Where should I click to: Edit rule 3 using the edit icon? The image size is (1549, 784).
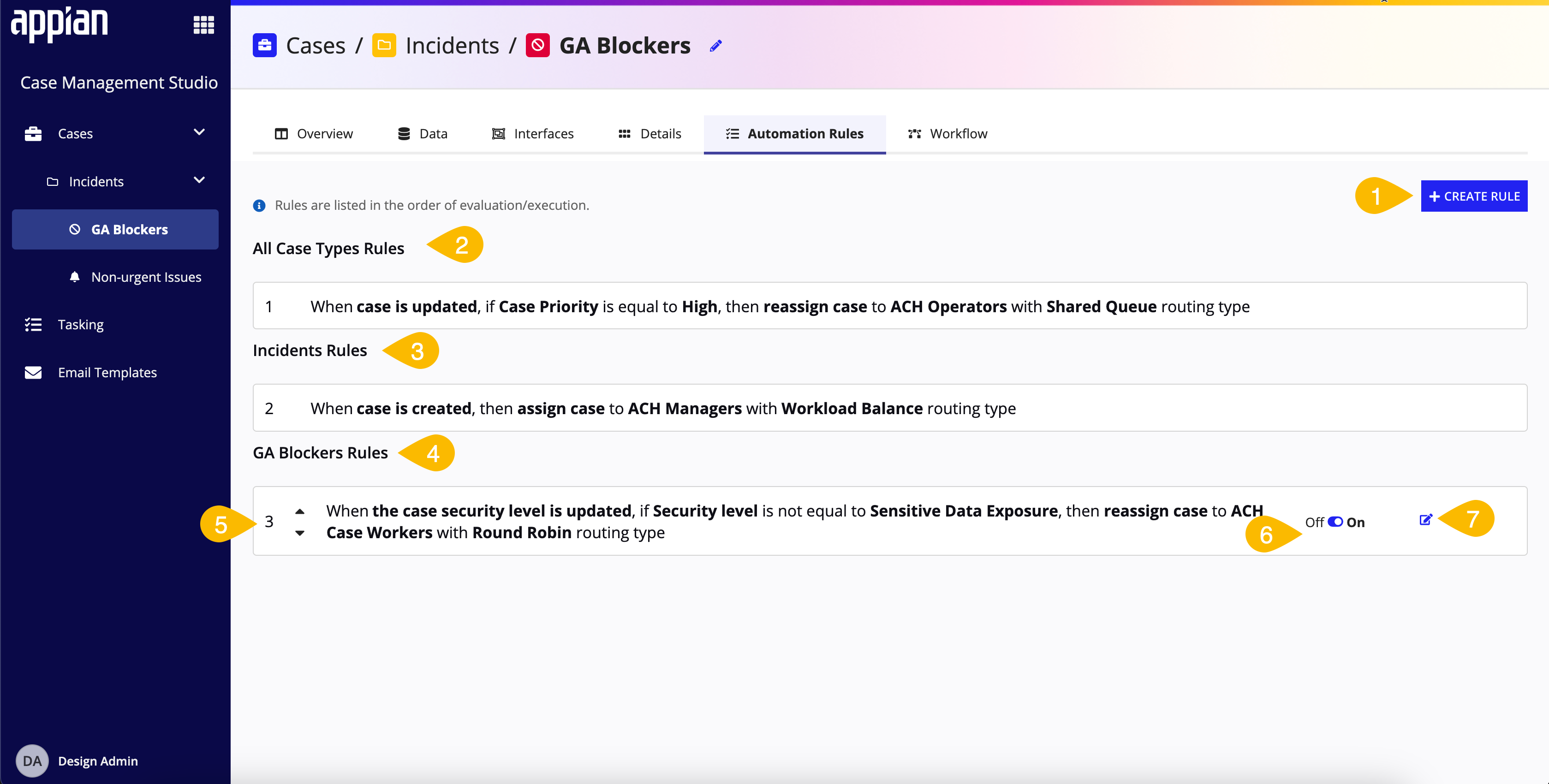tap(1426, 519)
